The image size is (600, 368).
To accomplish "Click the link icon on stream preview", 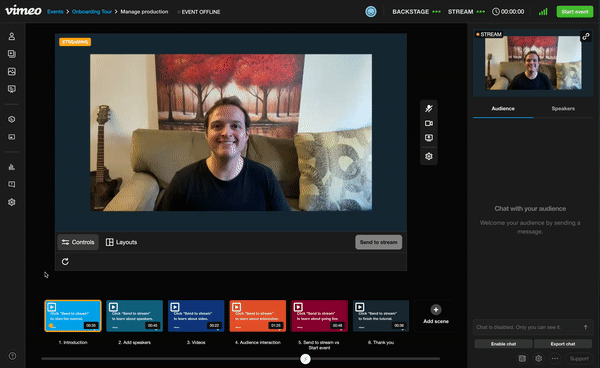I will pyautogui.click(x=586, y=36).
